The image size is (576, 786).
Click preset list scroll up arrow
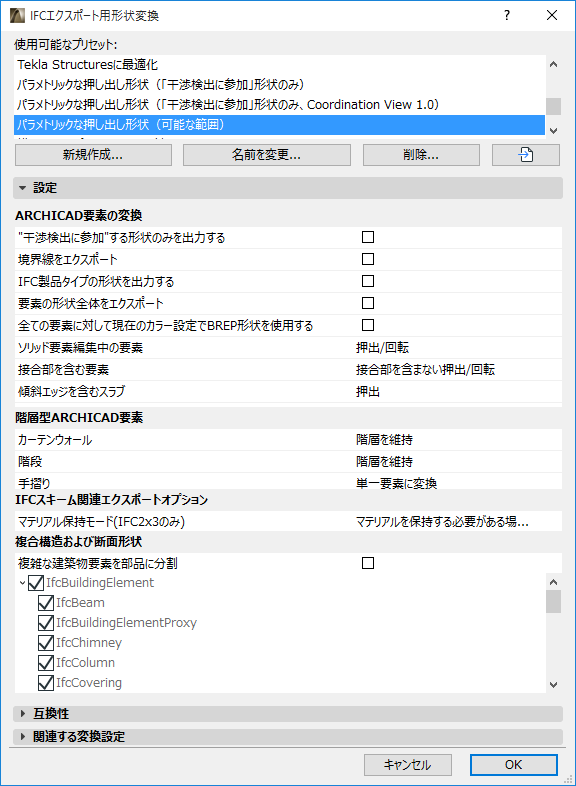point(553,64)
